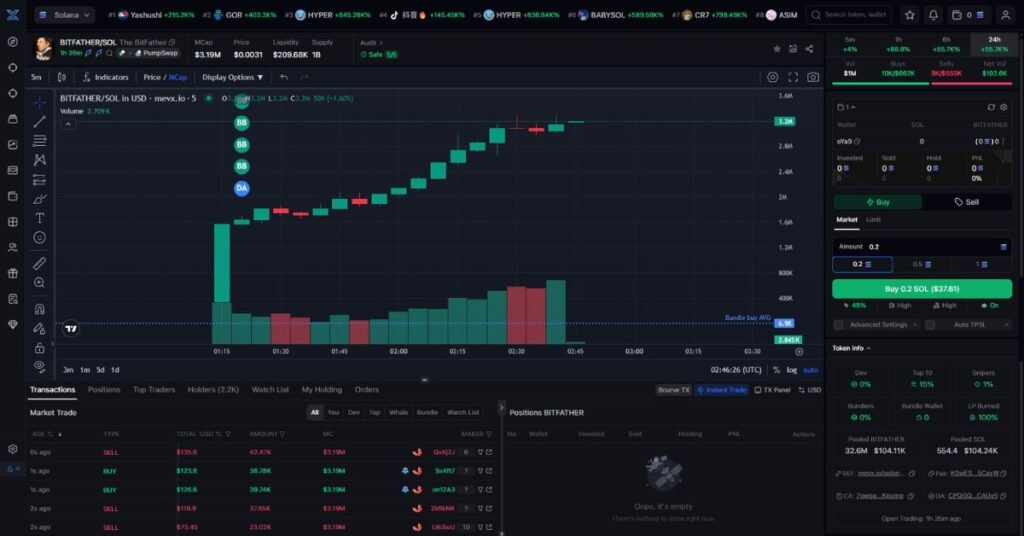The width and height of the screenshot is (1024, 536).
Task: Enter fullscreen chart mode
Action: (x=793, y=77)
